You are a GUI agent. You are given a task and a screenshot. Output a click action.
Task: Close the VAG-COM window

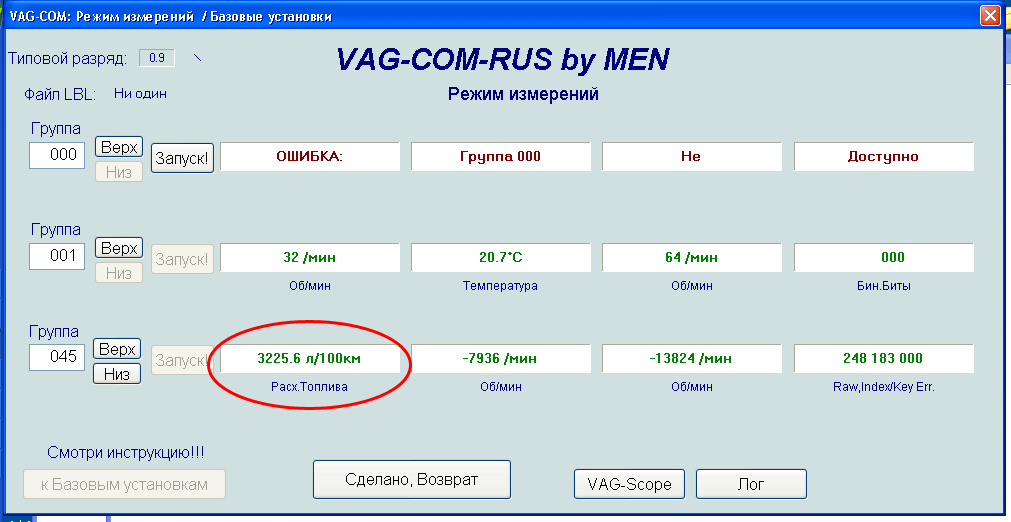point(989,16)
